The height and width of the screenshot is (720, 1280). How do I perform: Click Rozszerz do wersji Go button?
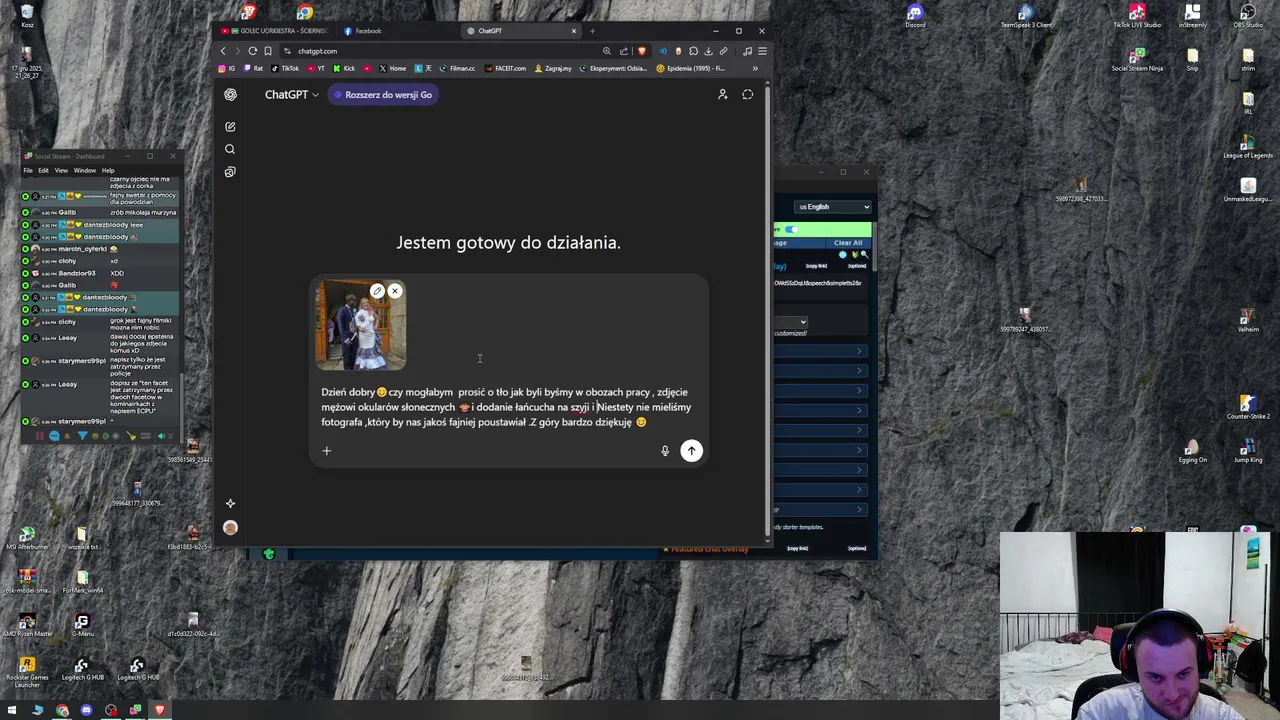(383, 94)
